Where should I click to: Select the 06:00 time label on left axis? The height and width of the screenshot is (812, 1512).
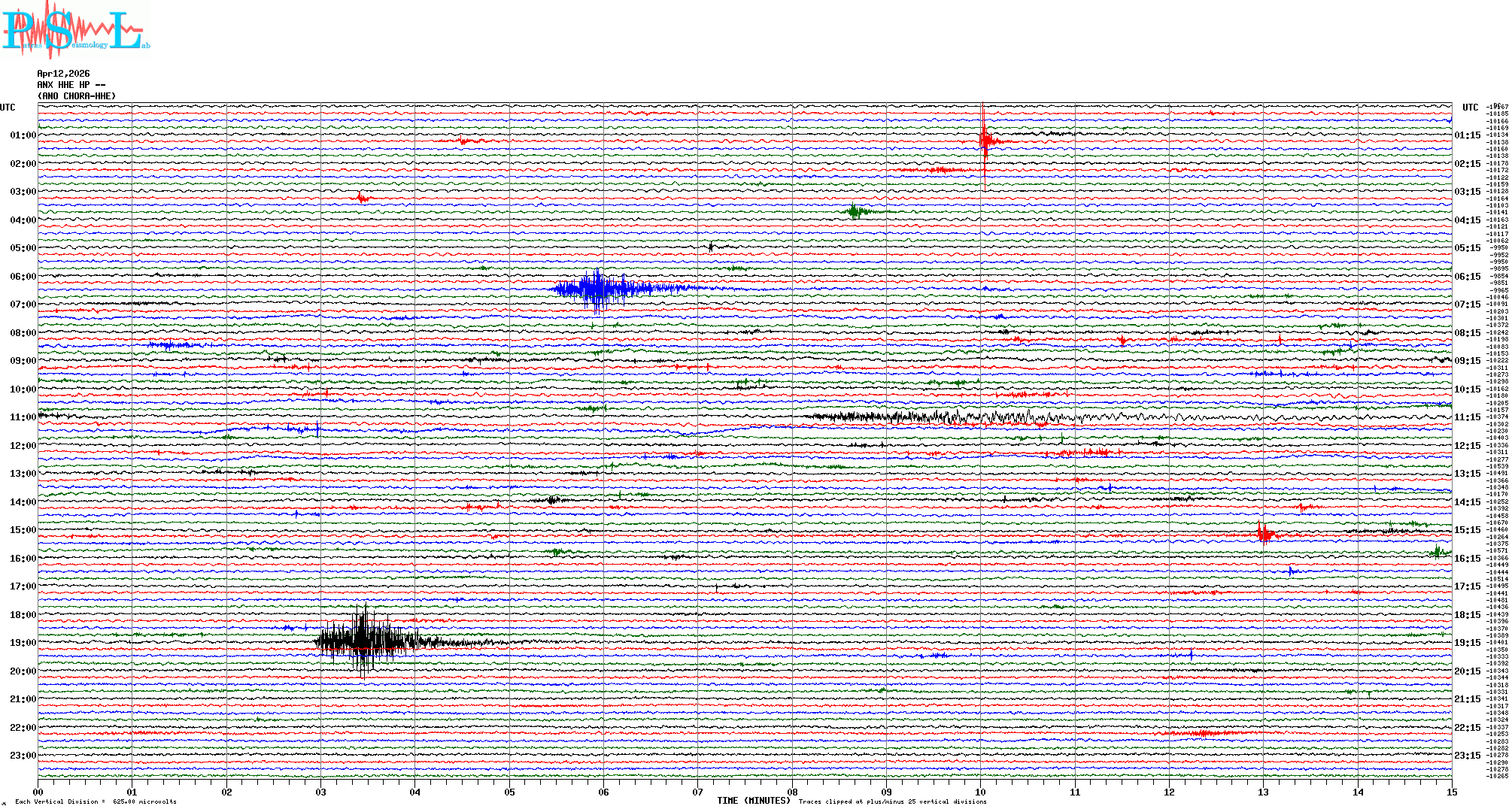[x=23, y=277]
